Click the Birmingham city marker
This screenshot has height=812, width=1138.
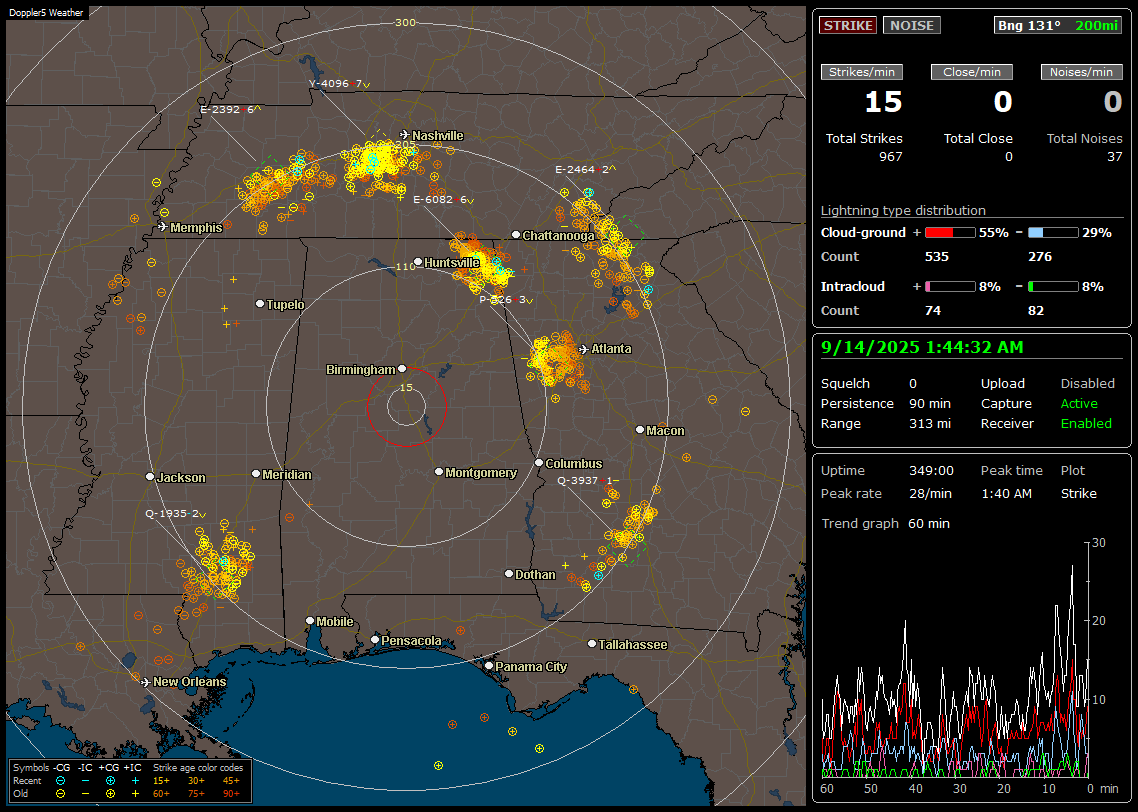pyautogui.click(x=402, y=369)
